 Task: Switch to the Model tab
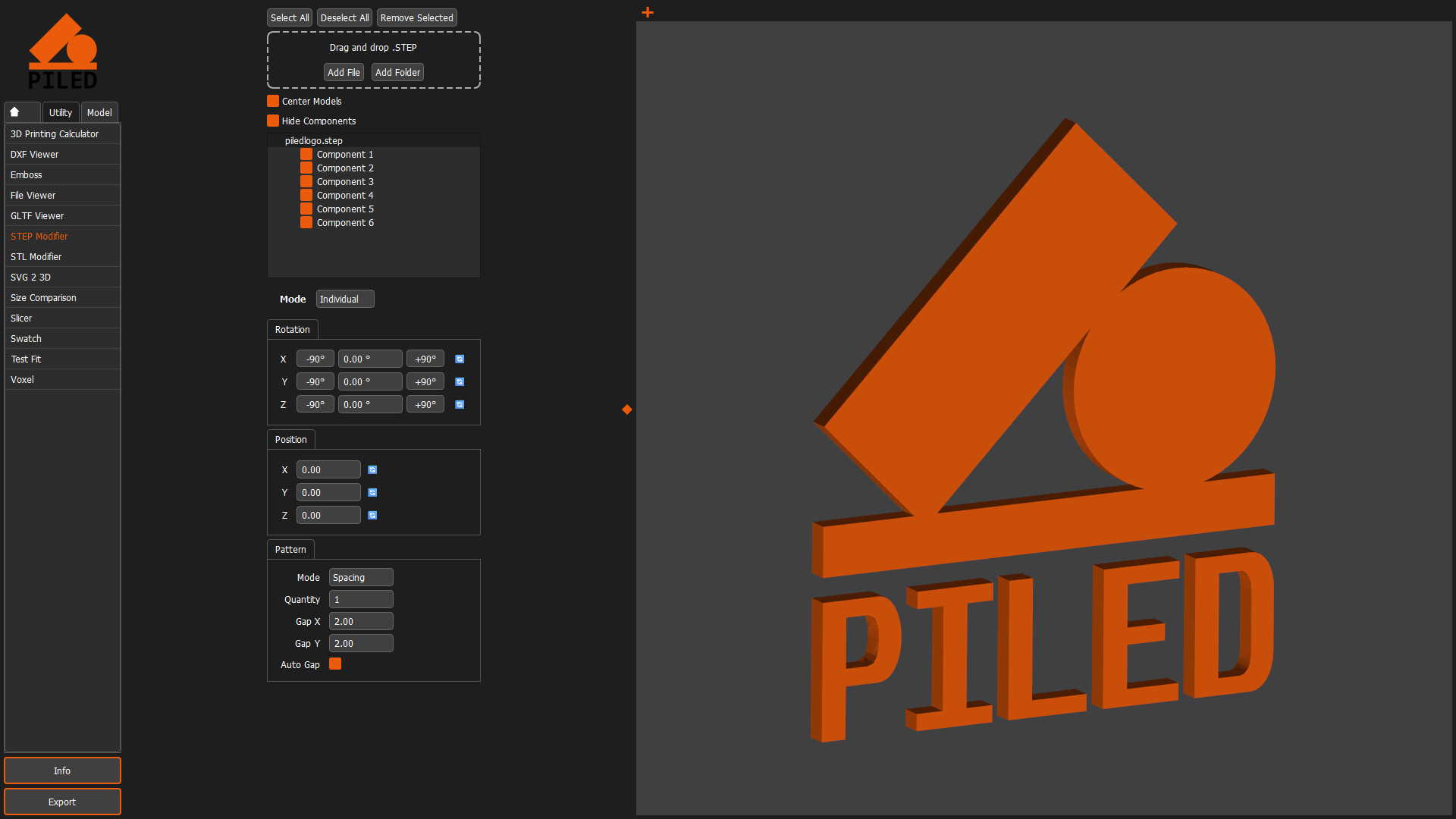tap(99, 111)
